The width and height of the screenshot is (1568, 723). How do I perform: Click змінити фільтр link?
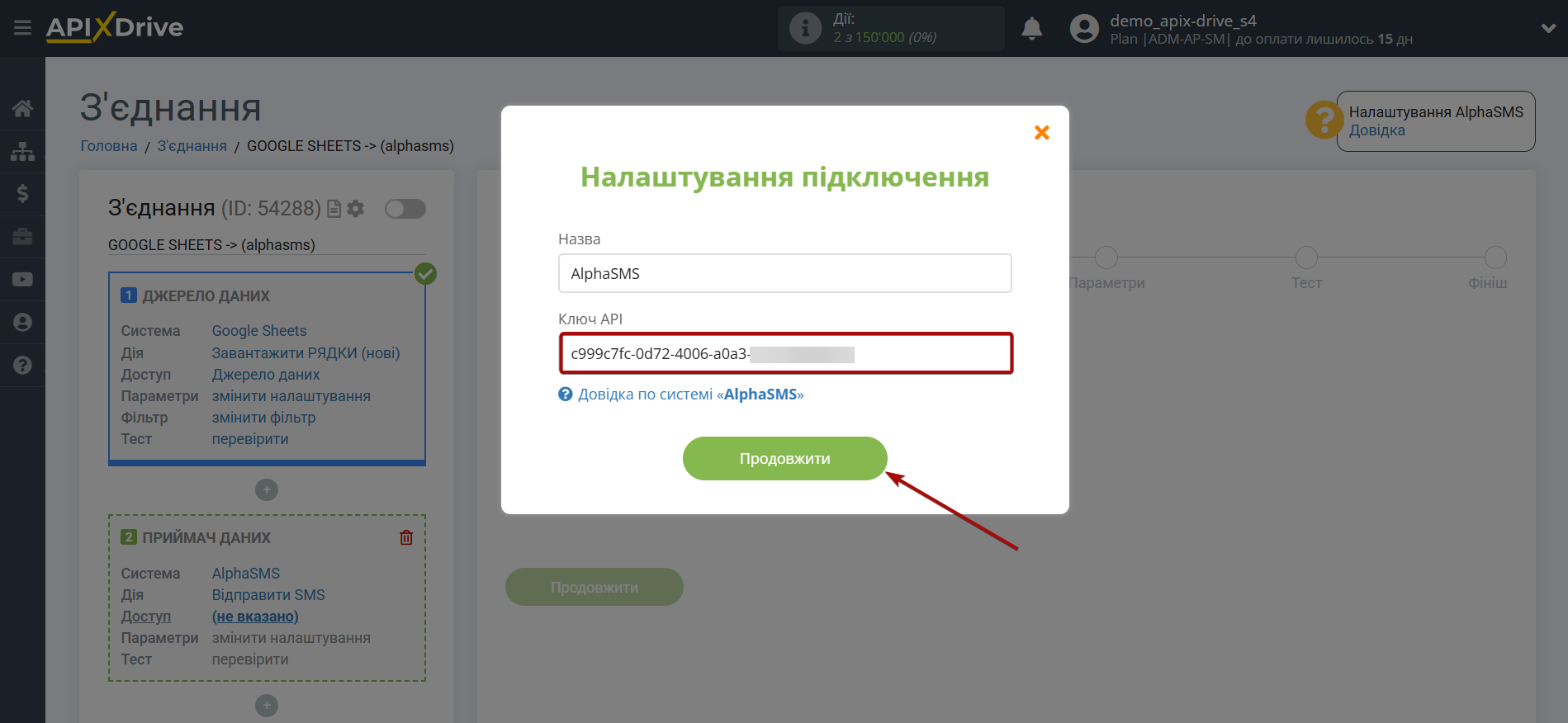[264, 418]
